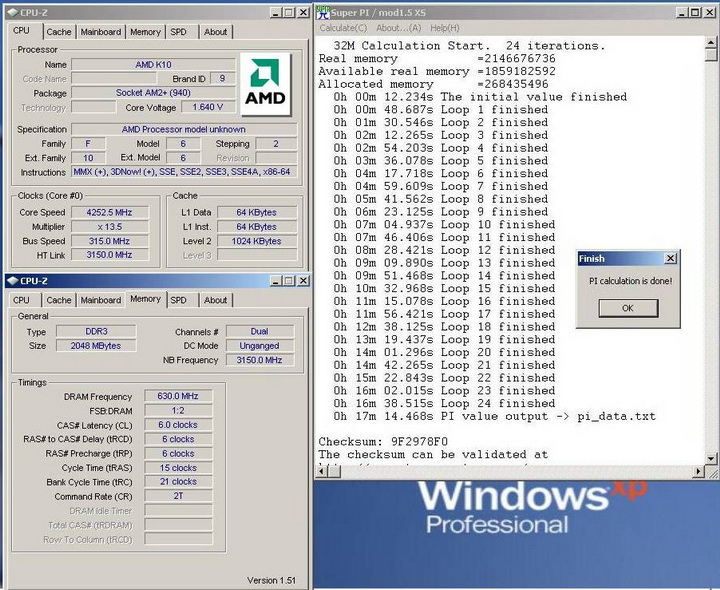Click the Command Rate value 2T
The width and height of the screenshot is (720, 590).
tap(178, 496)
